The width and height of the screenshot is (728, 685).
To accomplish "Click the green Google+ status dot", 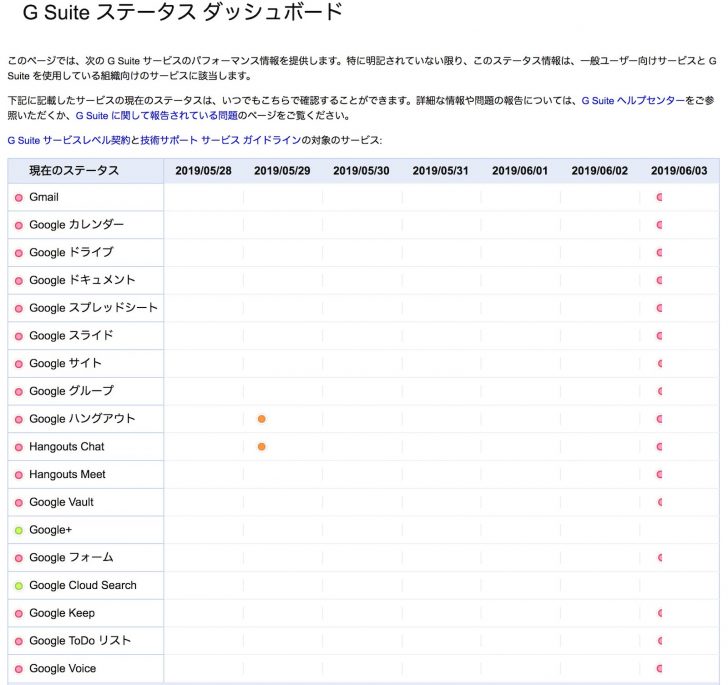I will tap(19, 530).
